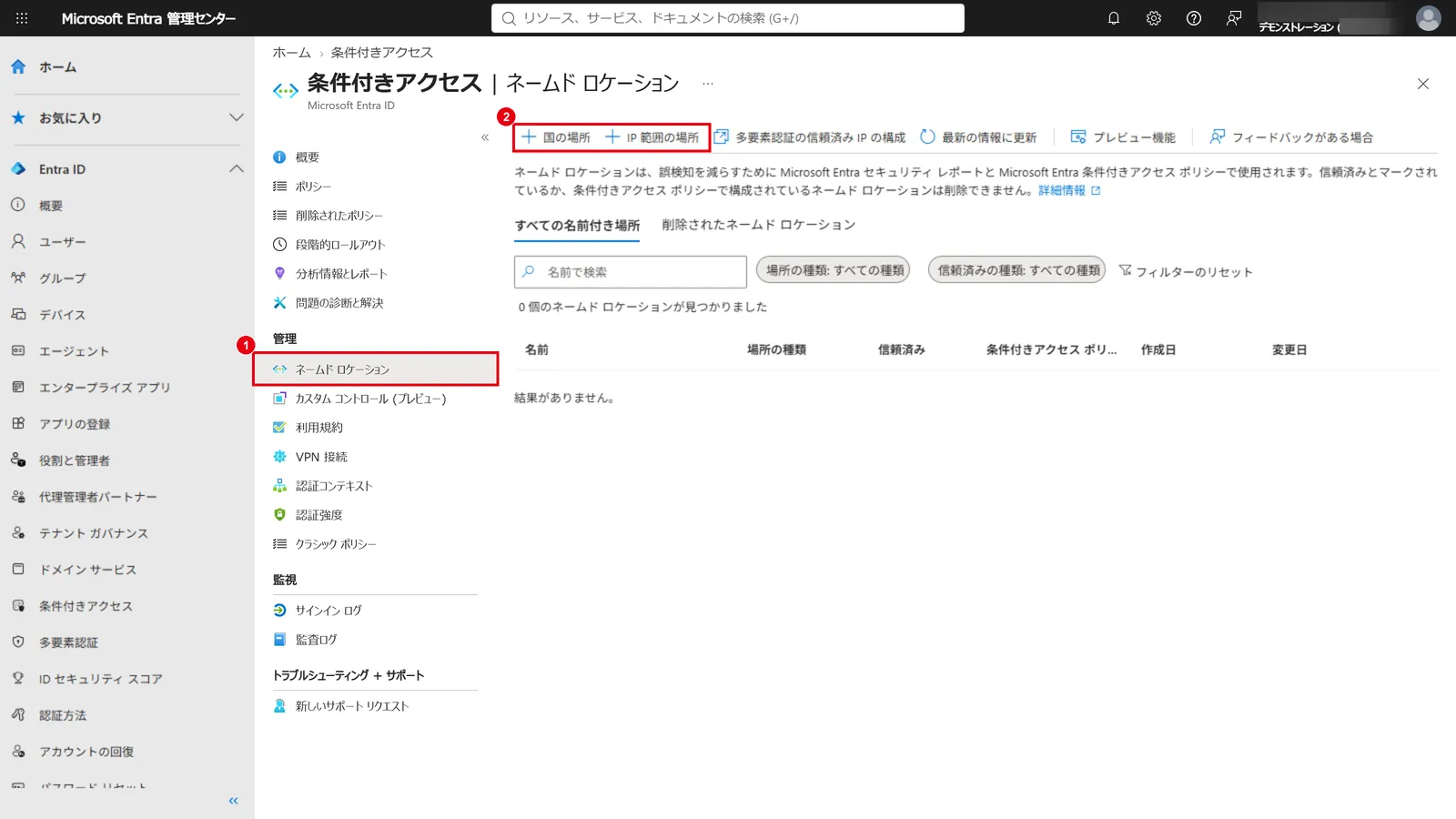The image size is (1456, 819).
Task: Sort by the 名前 column header
Action: 537,349
